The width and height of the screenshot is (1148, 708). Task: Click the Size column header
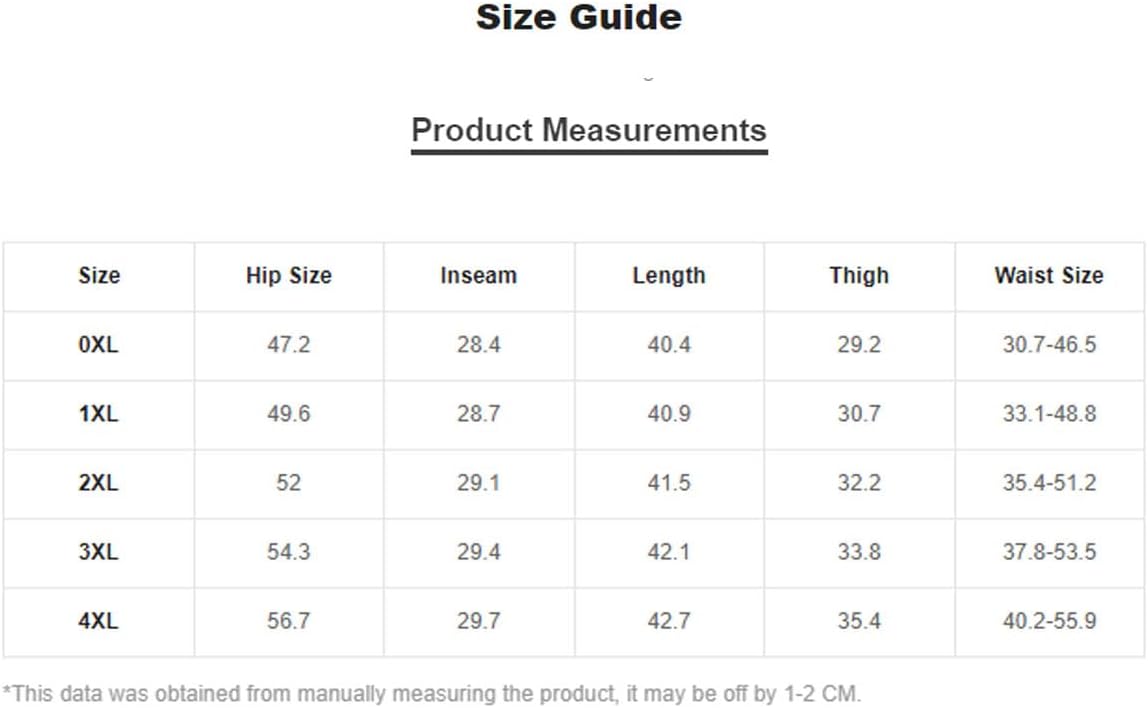tap(99, 275)
